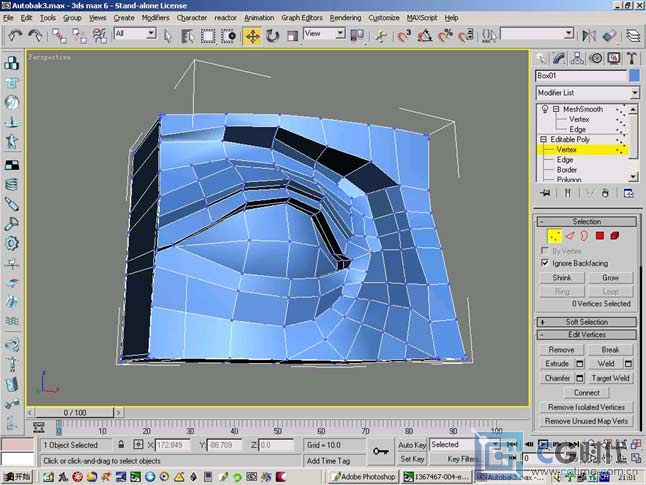Open the Hierarchy command panel tab
This screenshot has width=646, height=485.
tap(577, 59)
